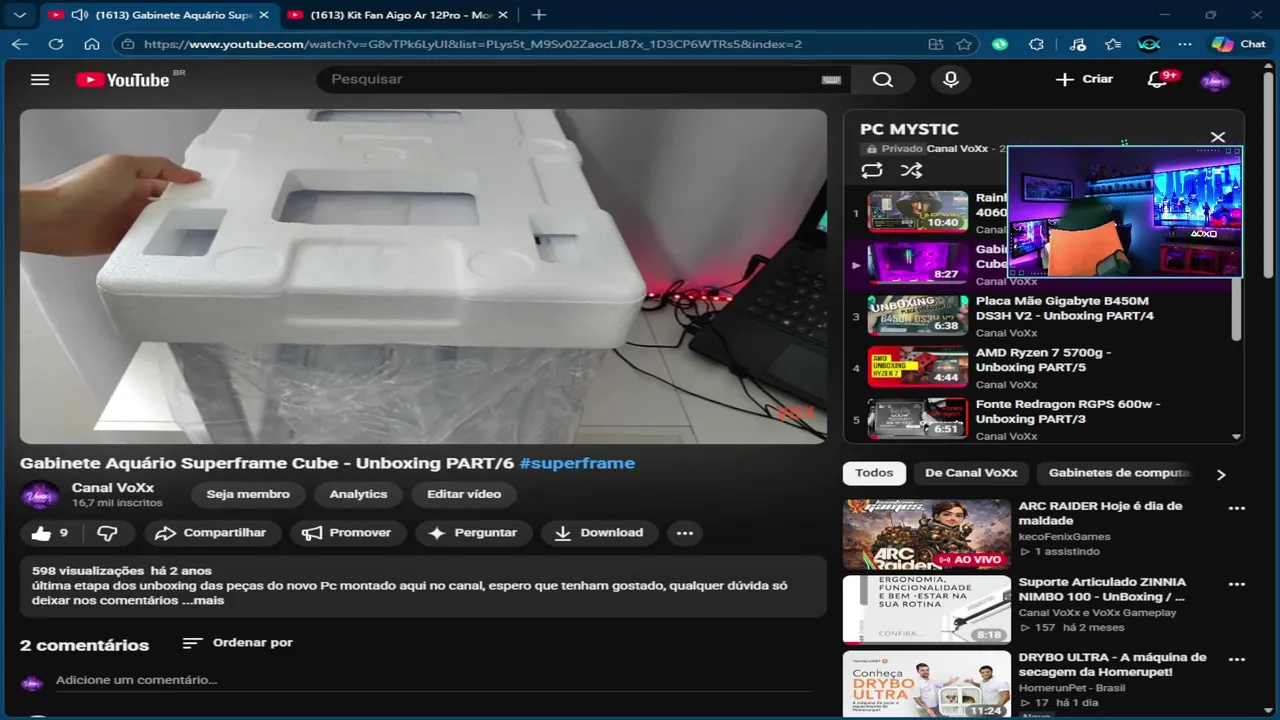Toggle playlist shuffle
The width and height of the screenshot is (1280, 720).
tap(911, 171)
